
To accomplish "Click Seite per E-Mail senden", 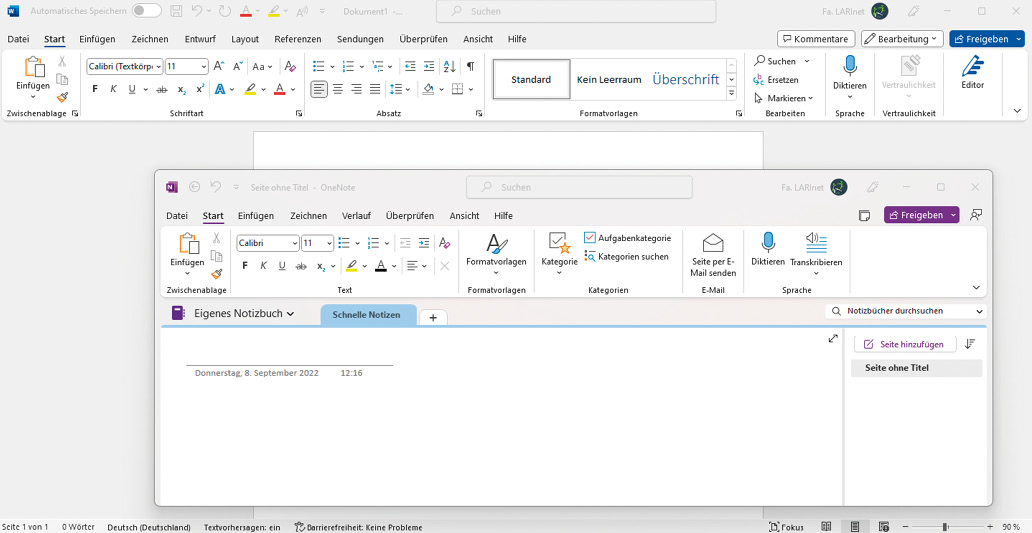I will coord(713,255).
